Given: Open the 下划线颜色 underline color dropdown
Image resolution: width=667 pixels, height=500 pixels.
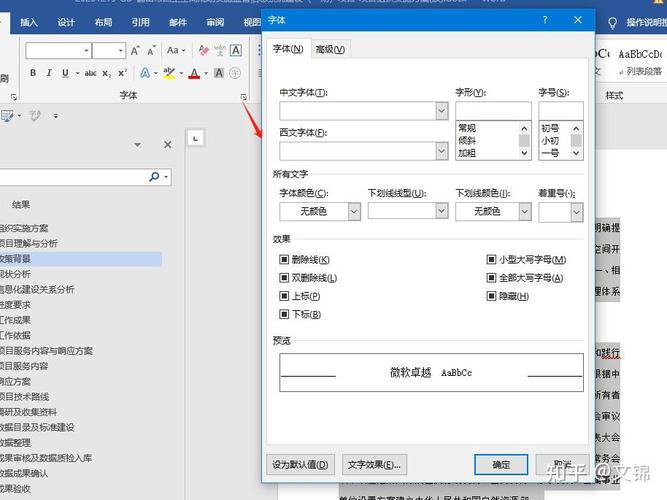Looking at the screenshot, I should pyautogui.click(x=525, y=211).
